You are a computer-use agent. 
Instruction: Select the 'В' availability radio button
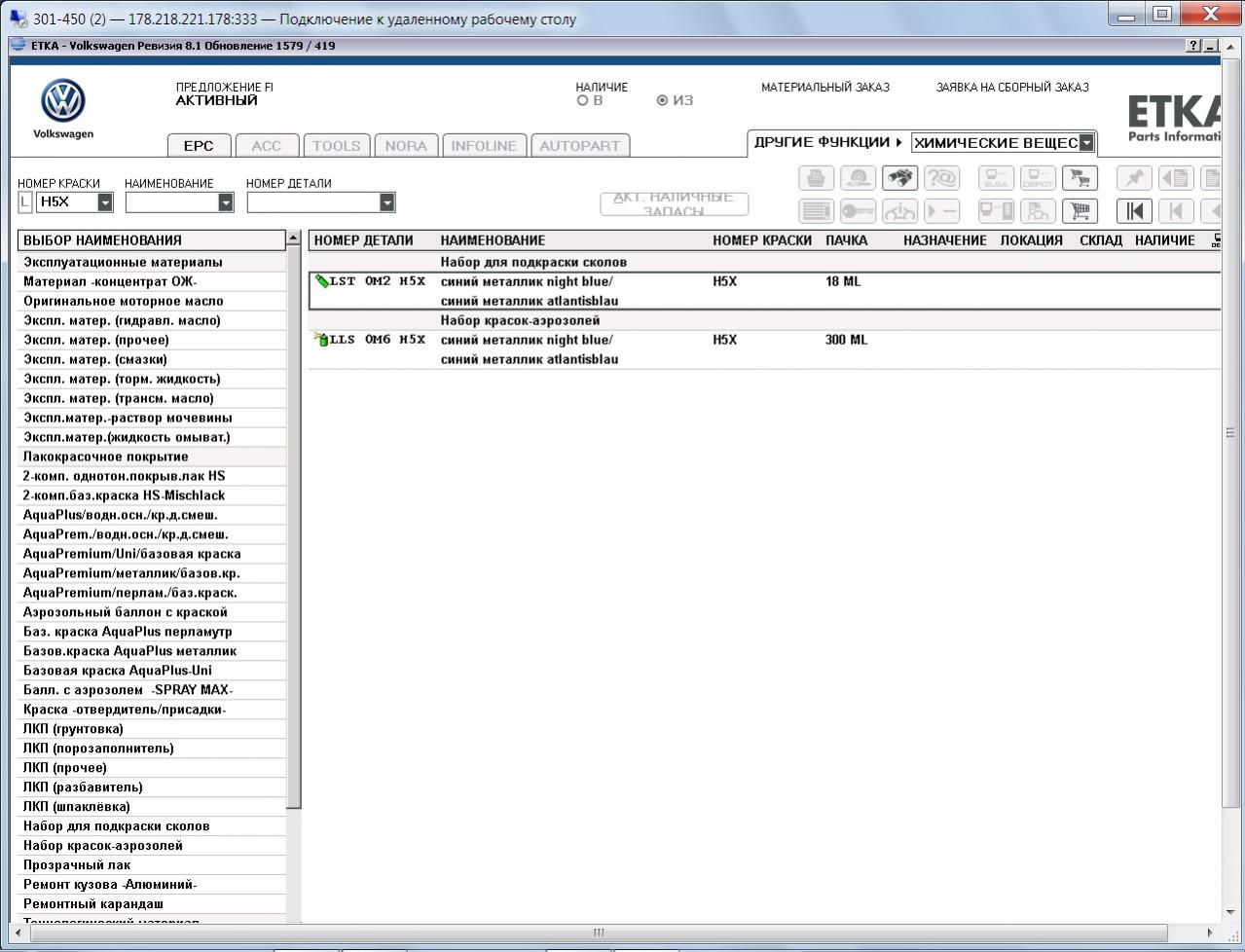[x=583, y=100]
